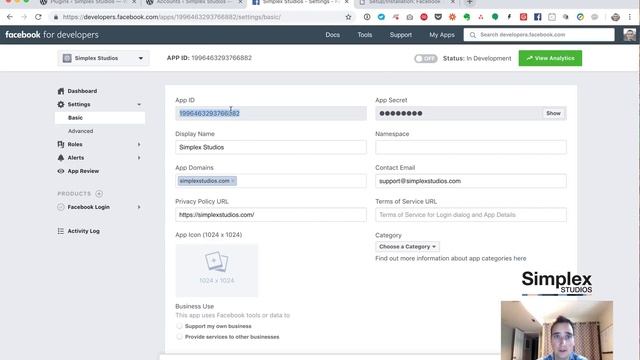Click the View Analytics button
The image size is (640, 360).
550,58
